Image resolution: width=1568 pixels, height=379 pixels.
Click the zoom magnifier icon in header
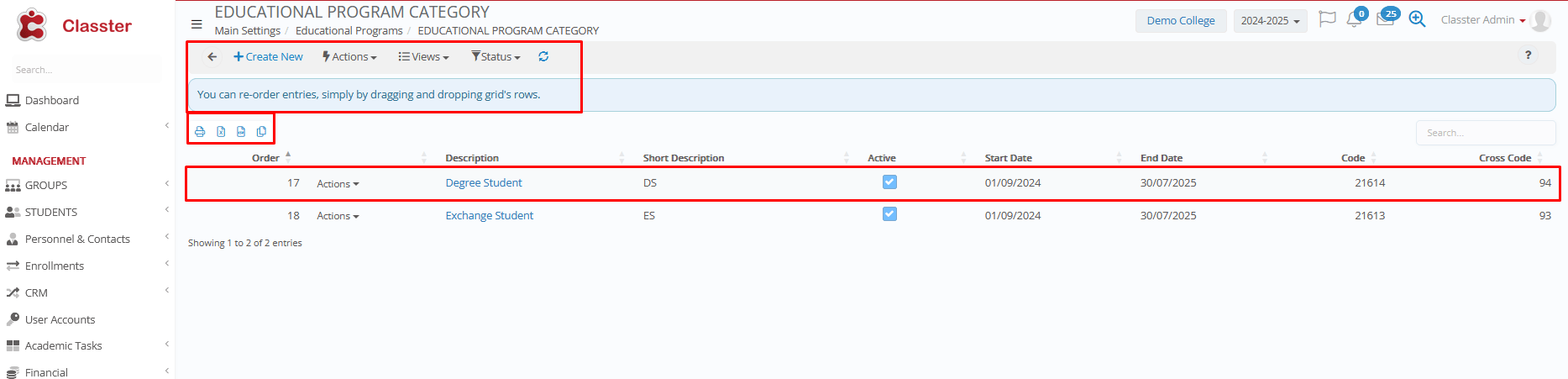click(1417, 20)
